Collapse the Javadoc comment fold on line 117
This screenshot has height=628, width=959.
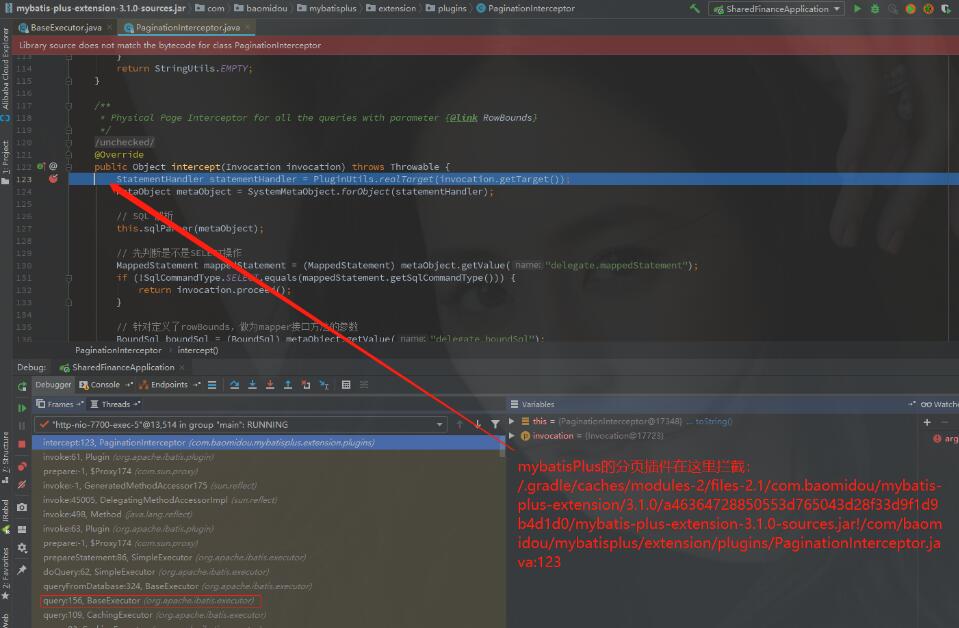click(x=68, y=105)
